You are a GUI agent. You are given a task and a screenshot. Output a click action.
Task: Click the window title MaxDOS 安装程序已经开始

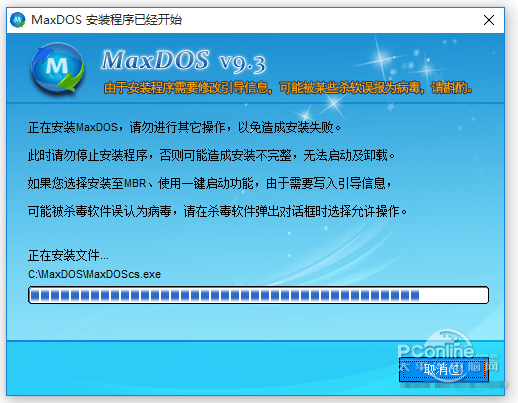(107, 20)
